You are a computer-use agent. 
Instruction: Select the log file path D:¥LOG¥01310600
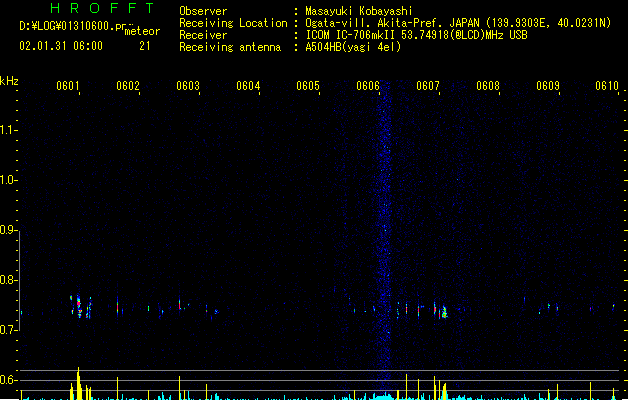point(75,26)
